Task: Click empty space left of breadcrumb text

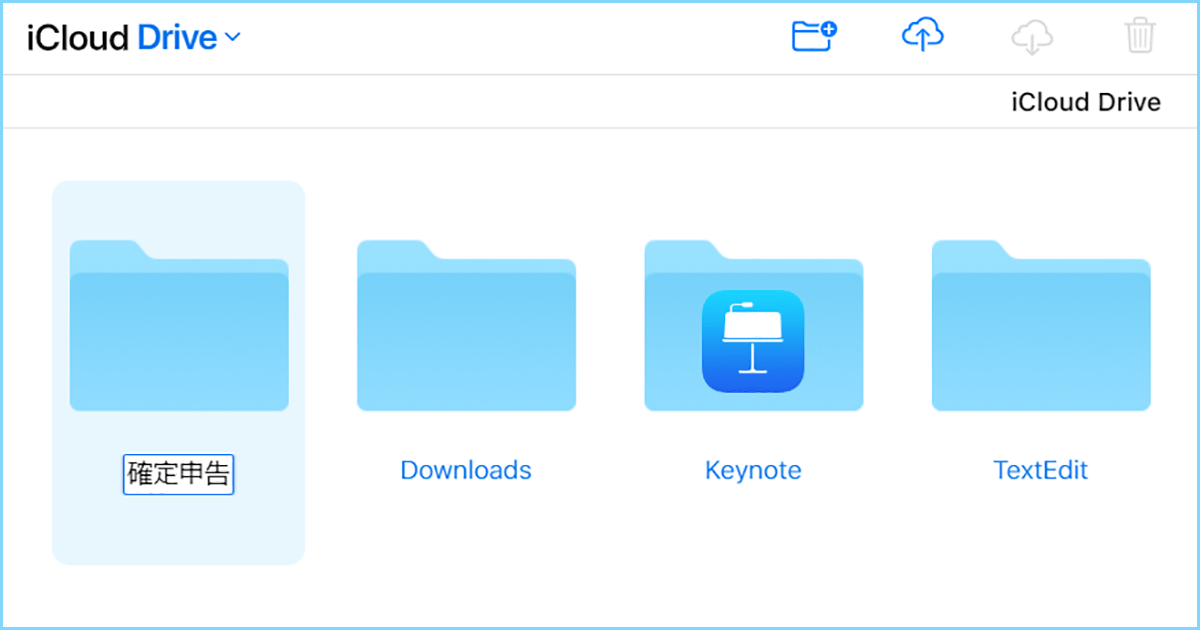Action: click(500, 102)
